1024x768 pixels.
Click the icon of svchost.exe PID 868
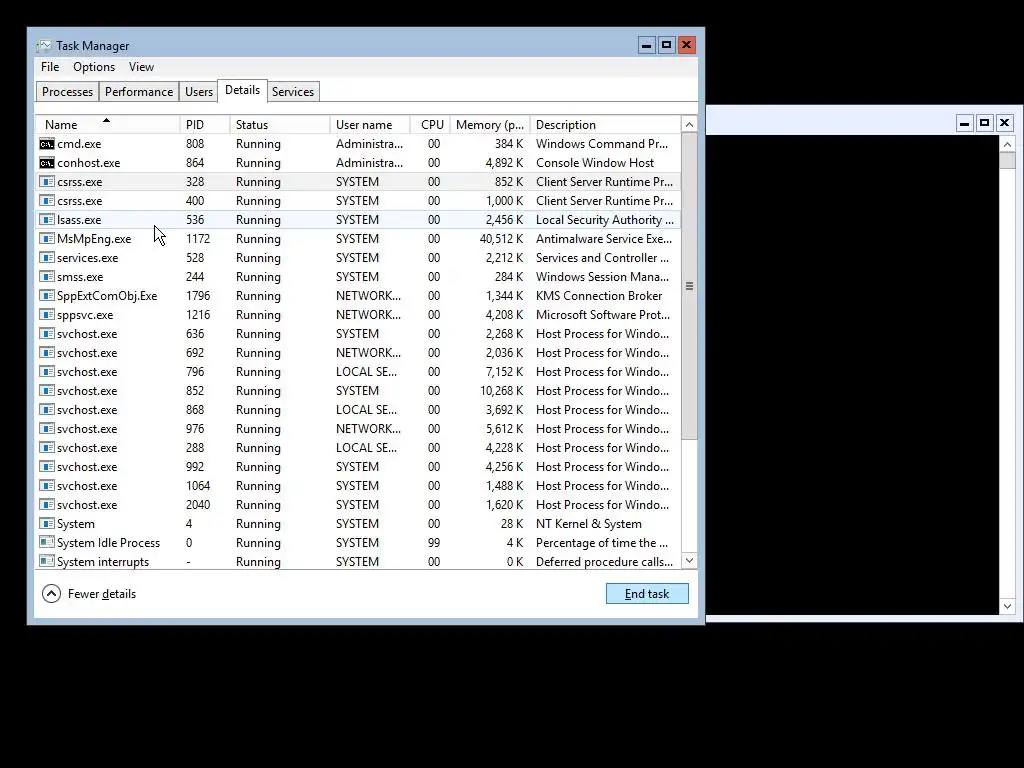coord(46,409)
